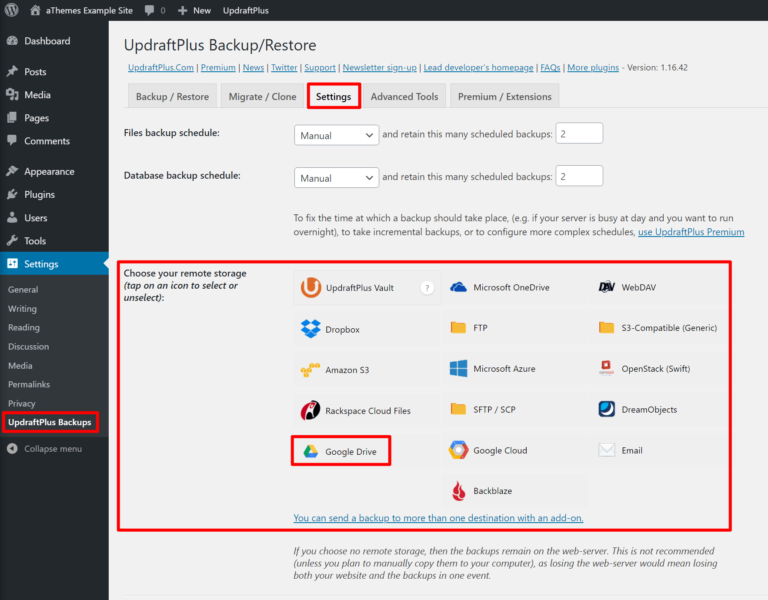Click the plus New icon in admin bar
Screen dimensions: 768x600
tap(182, 10)
